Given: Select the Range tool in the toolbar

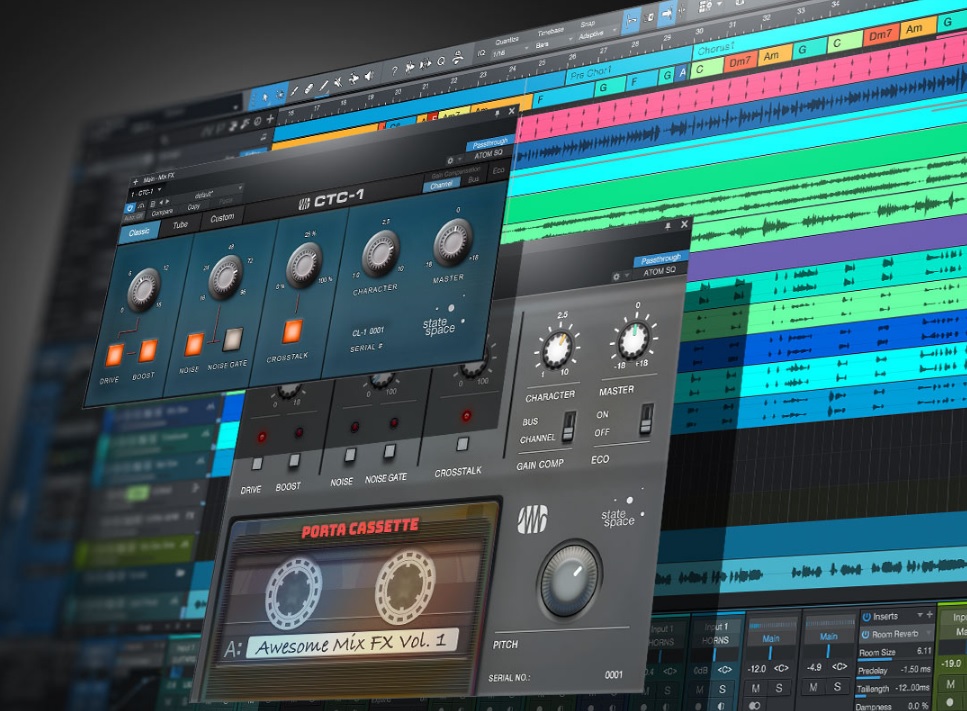Looking at the screenshot, I should 279,94.
